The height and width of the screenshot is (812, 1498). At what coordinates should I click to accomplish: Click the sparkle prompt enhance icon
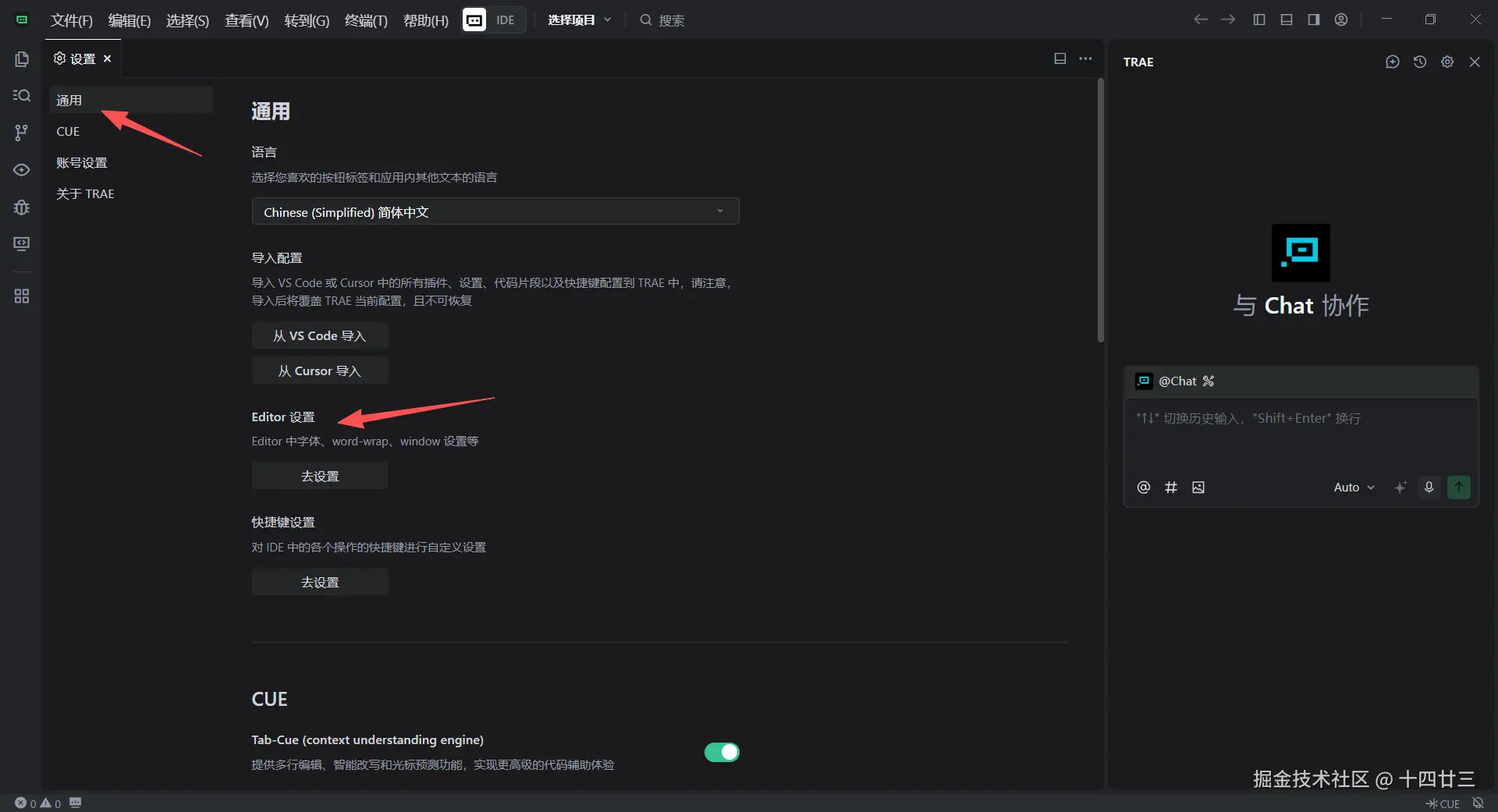click(x=1400, y=488)
